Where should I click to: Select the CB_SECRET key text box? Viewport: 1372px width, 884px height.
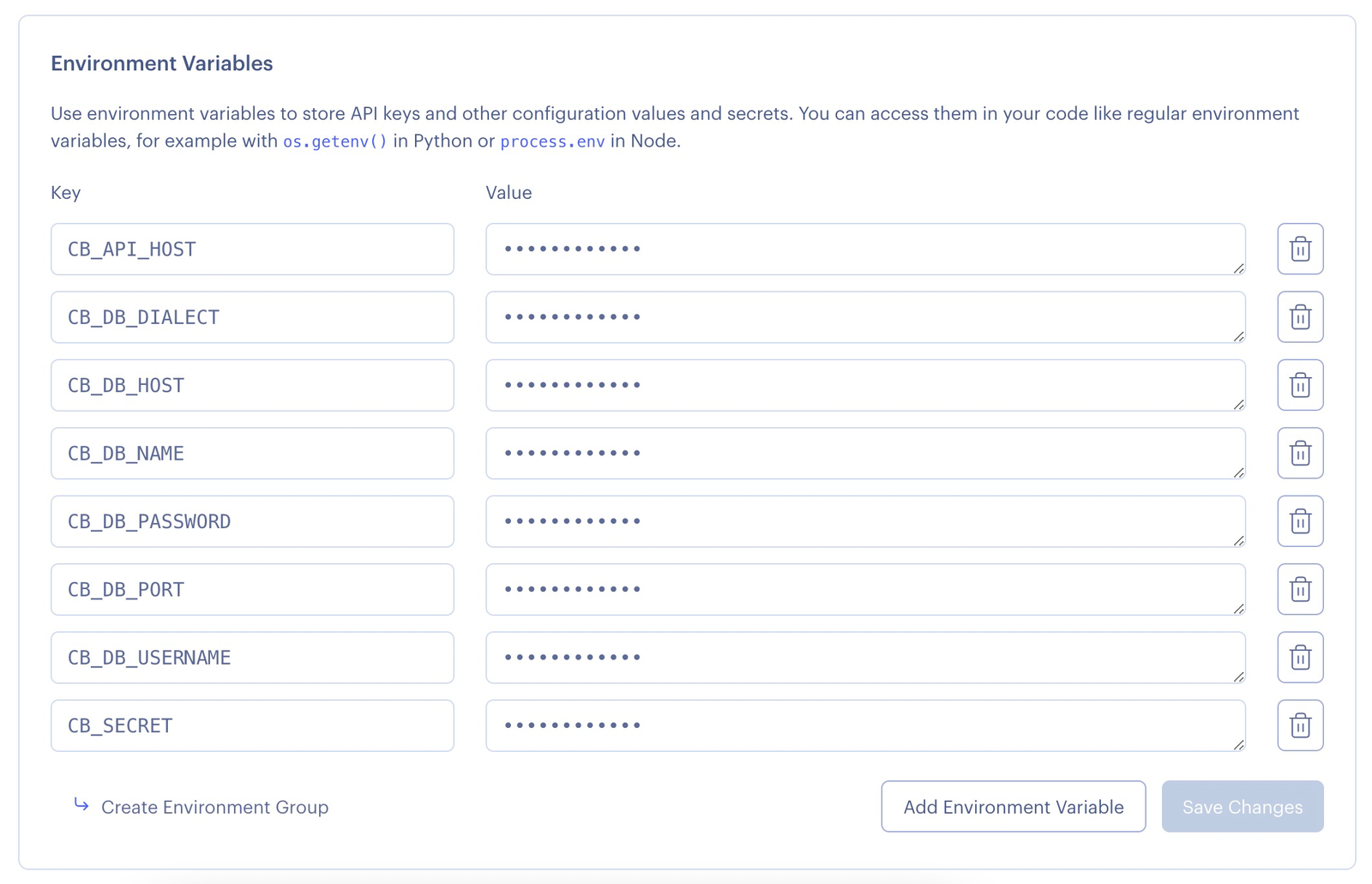[252, 725]
